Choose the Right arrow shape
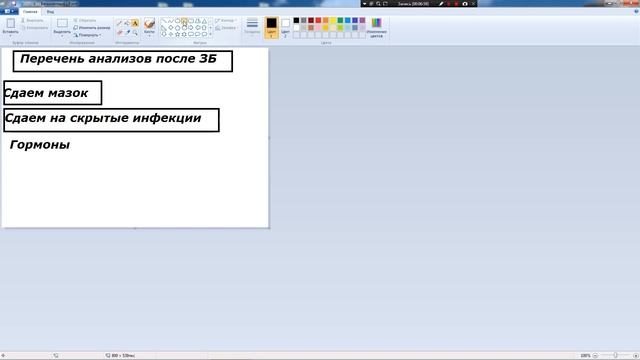This screenshot has height=360, width=640. click(191, 27)
